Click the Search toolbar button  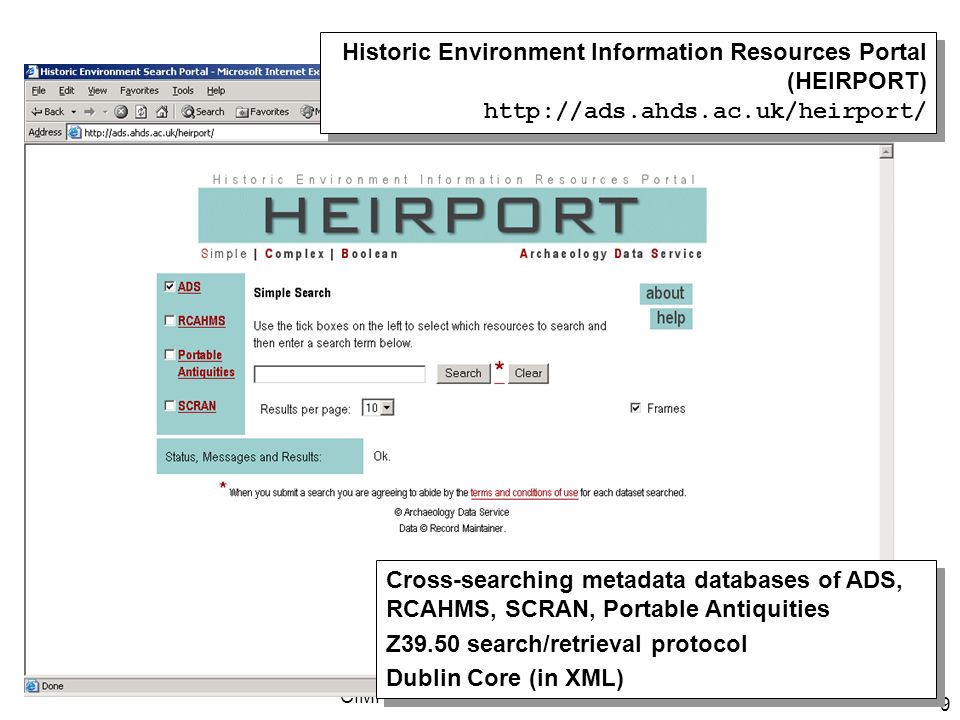[203, 111]
